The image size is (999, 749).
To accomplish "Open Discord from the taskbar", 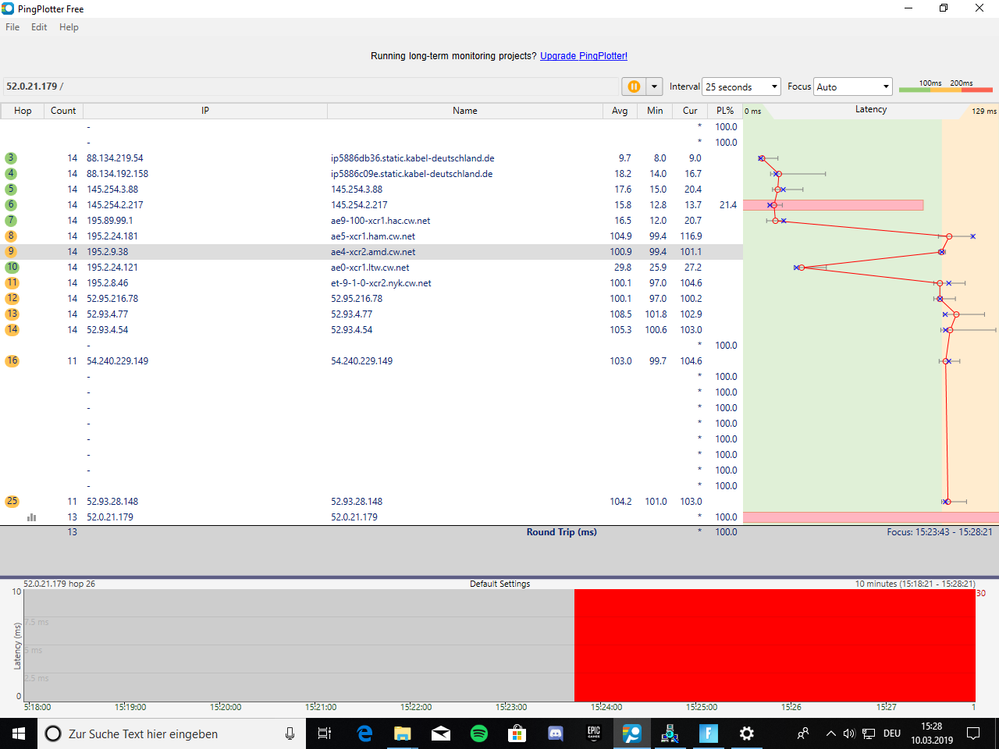I will [555, 734].
